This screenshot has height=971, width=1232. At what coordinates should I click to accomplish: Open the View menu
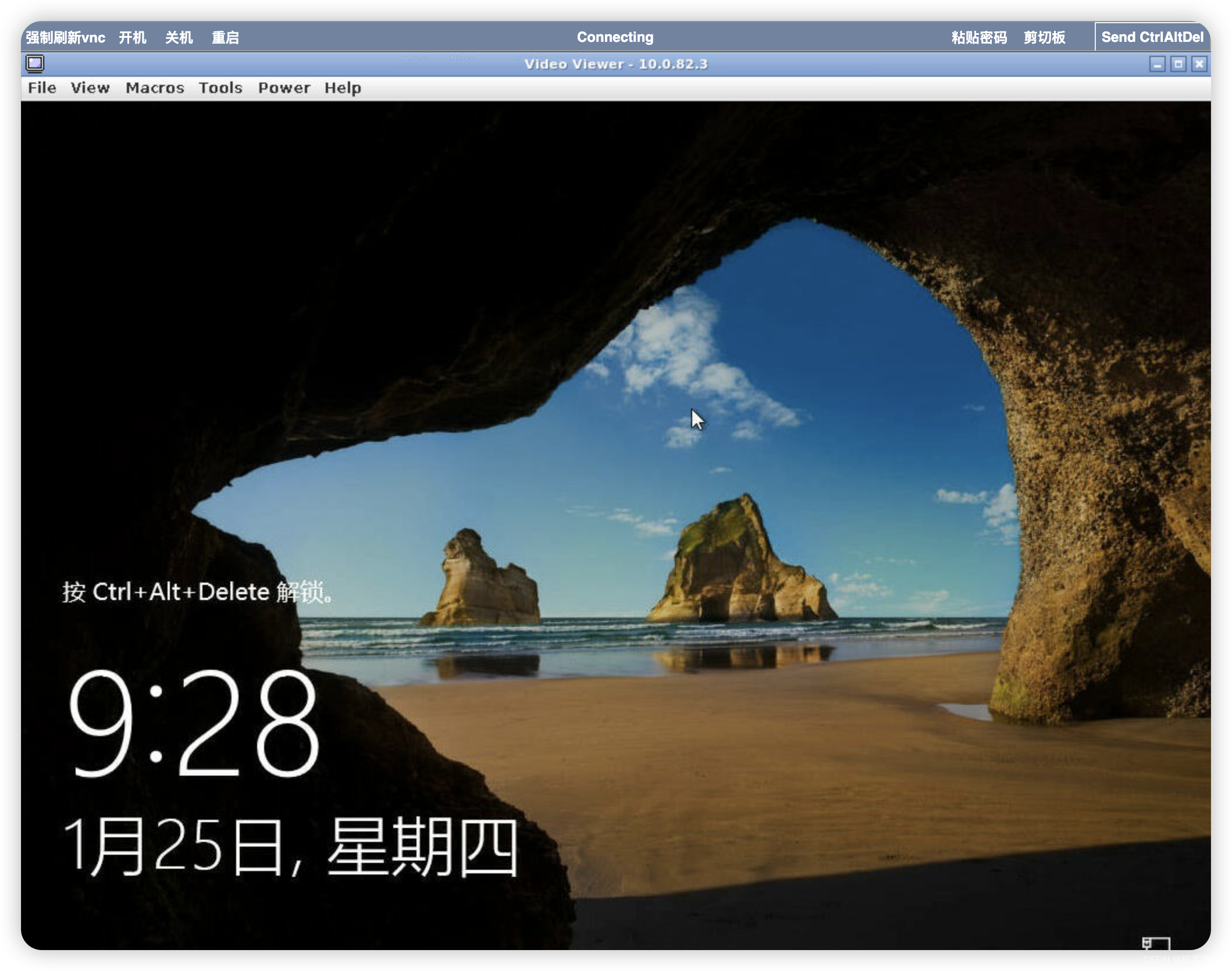click(90, 88)
